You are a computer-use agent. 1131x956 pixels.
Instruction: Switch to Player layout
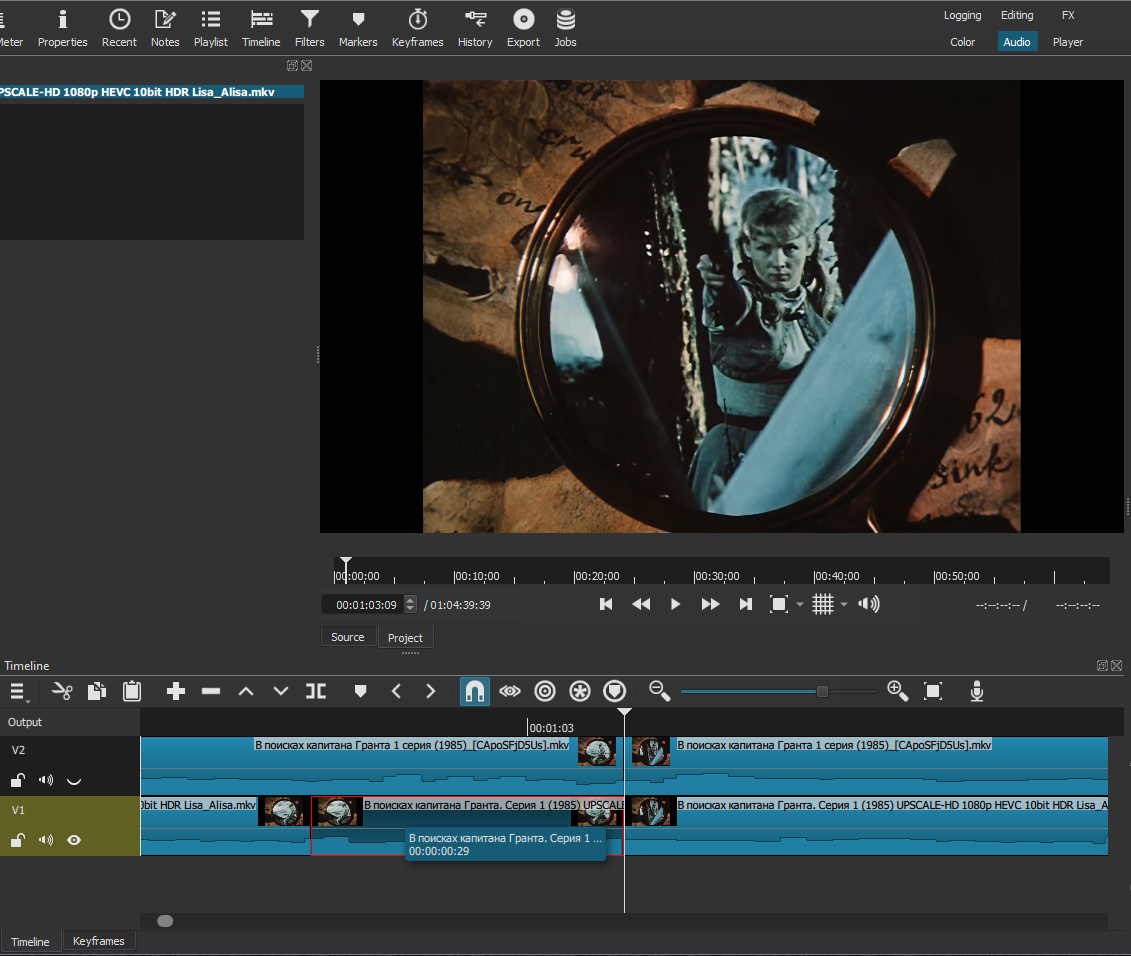[x=1068, y=42]
